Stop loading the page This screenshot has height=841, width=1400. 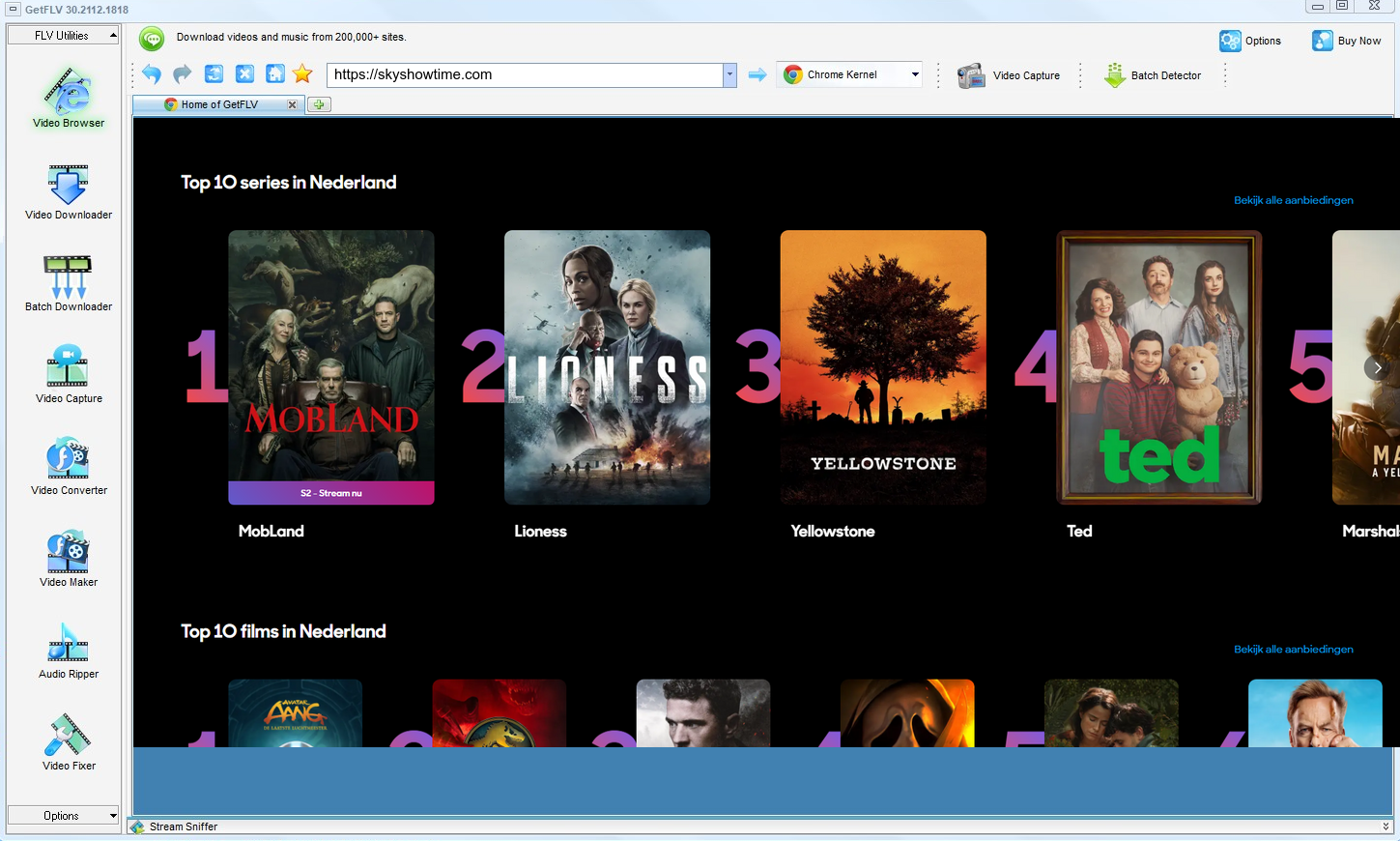pos(244,74)
